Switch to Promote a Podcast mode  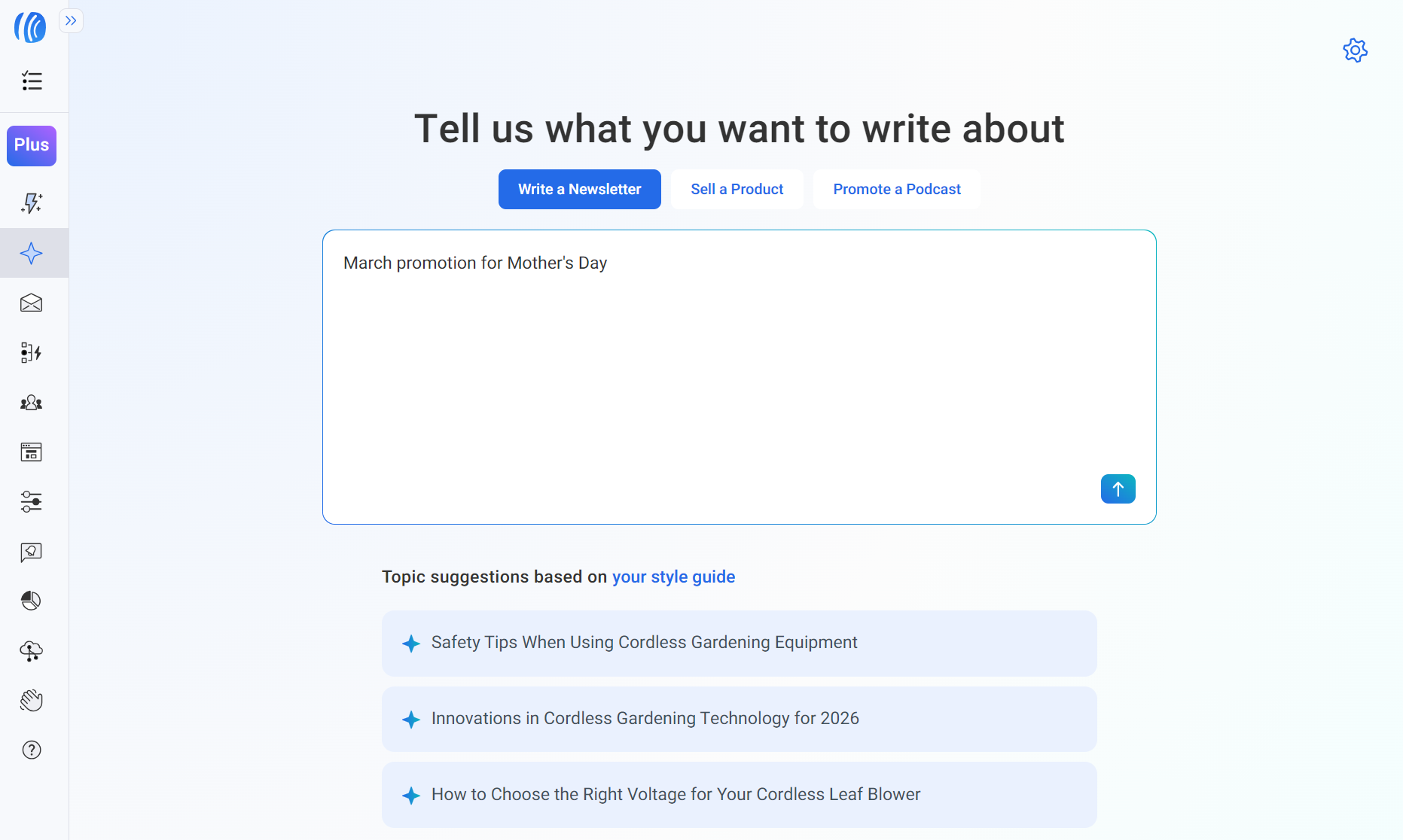(896, 189)
